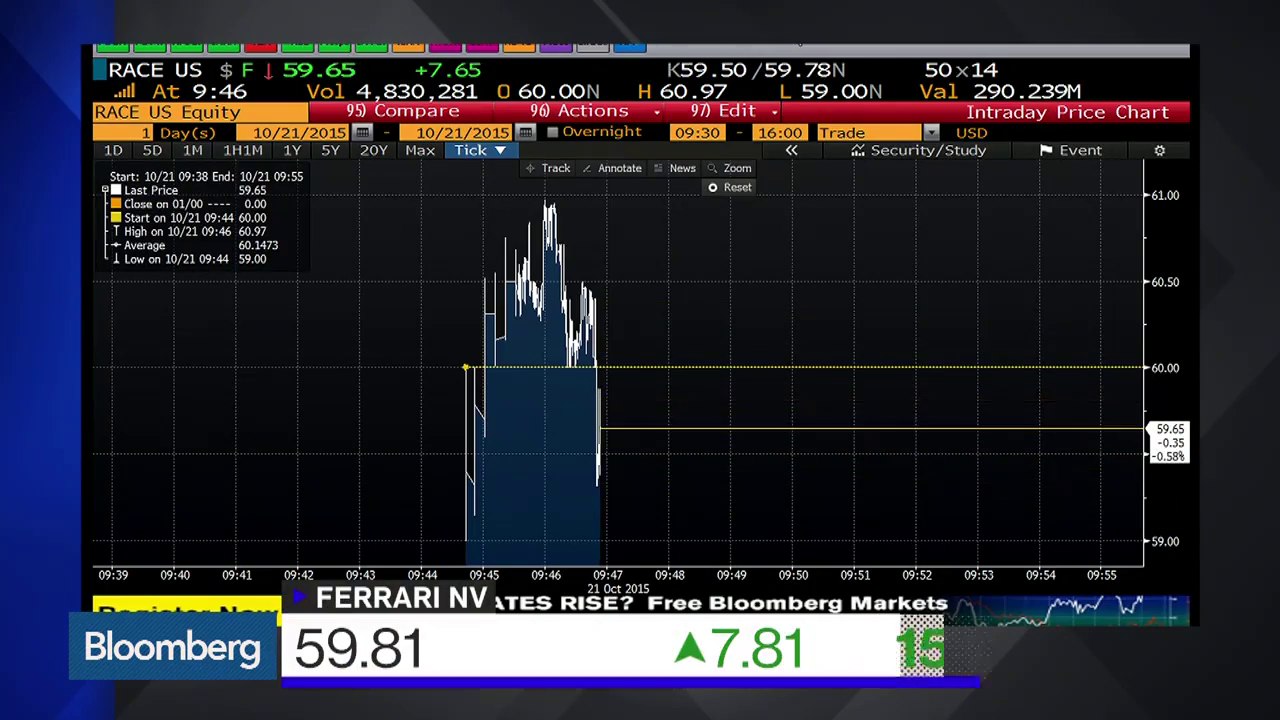Open the chart settings gear
Viewport: 1280px width, 720px height.
(x=1160, y=150)
